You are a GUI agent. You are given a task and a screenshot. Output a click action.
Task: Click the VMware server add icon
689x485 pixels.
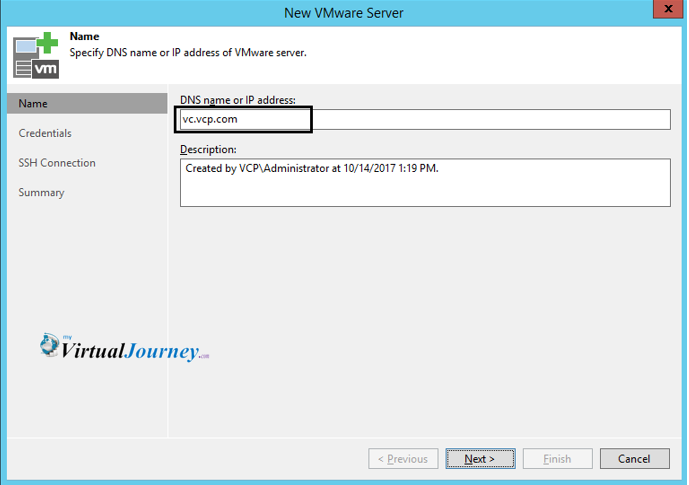(x=36, y=55)
